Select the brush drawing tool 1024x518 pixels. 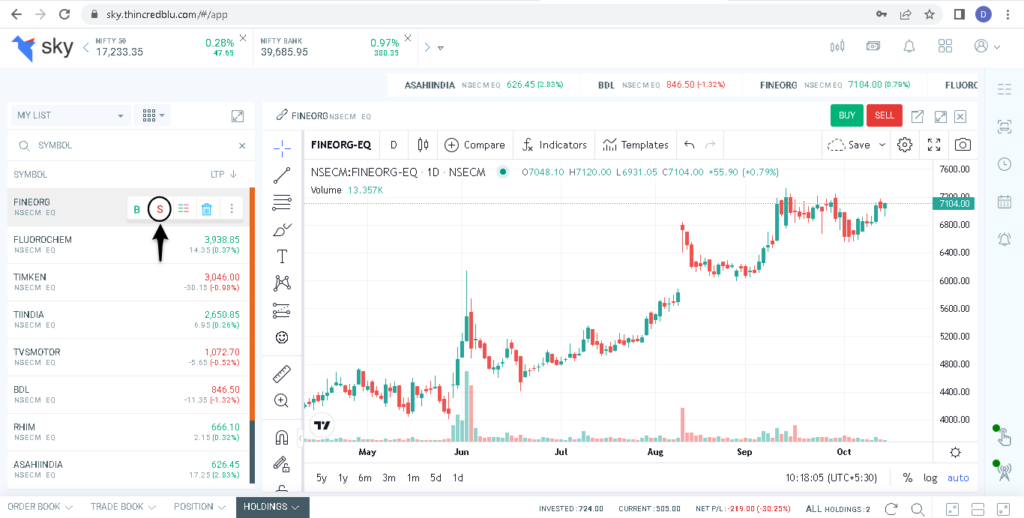pyautogui.click(x=282, y=229)
